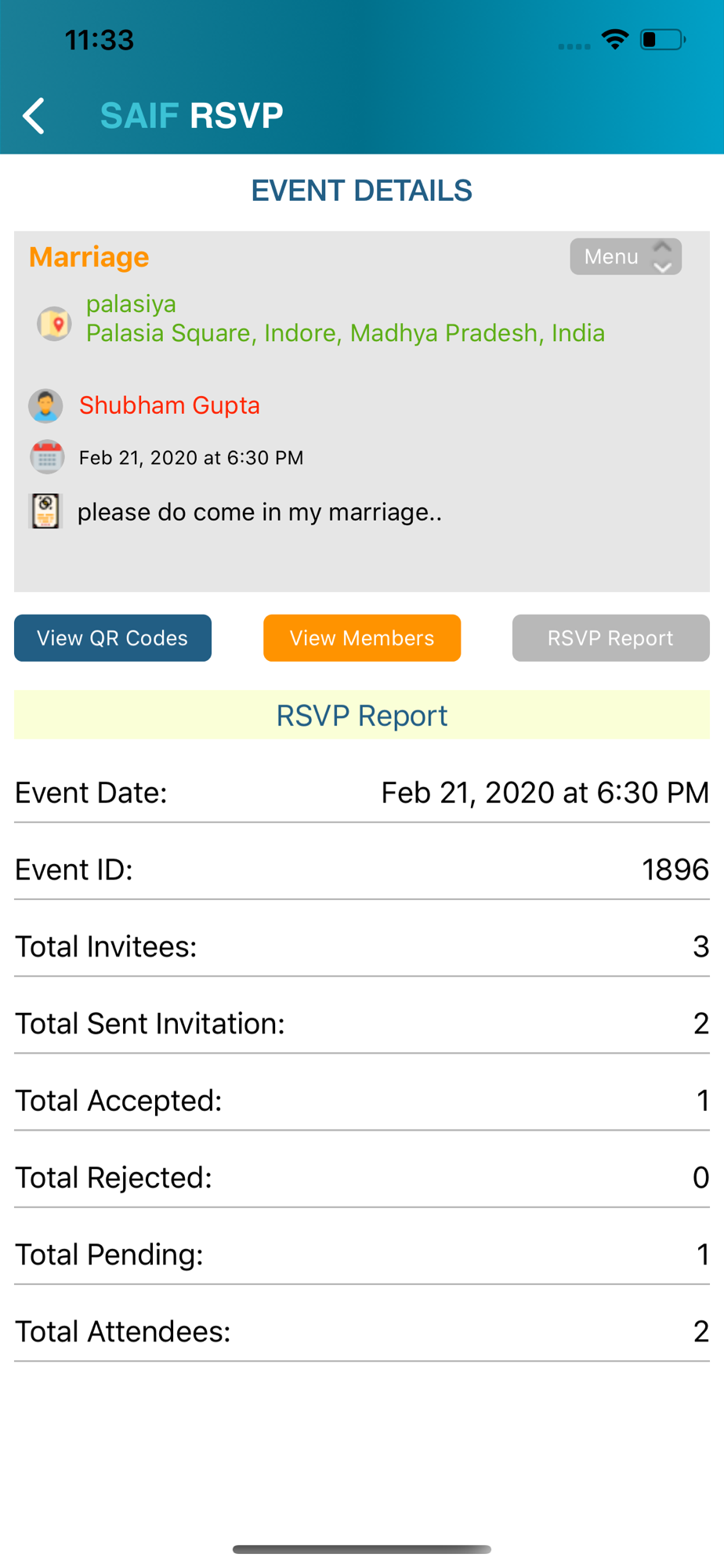Viewport: 724px width, 1568px height.
Task: Click the Menu up-down stepper arrows
Action: coord(663,256)
